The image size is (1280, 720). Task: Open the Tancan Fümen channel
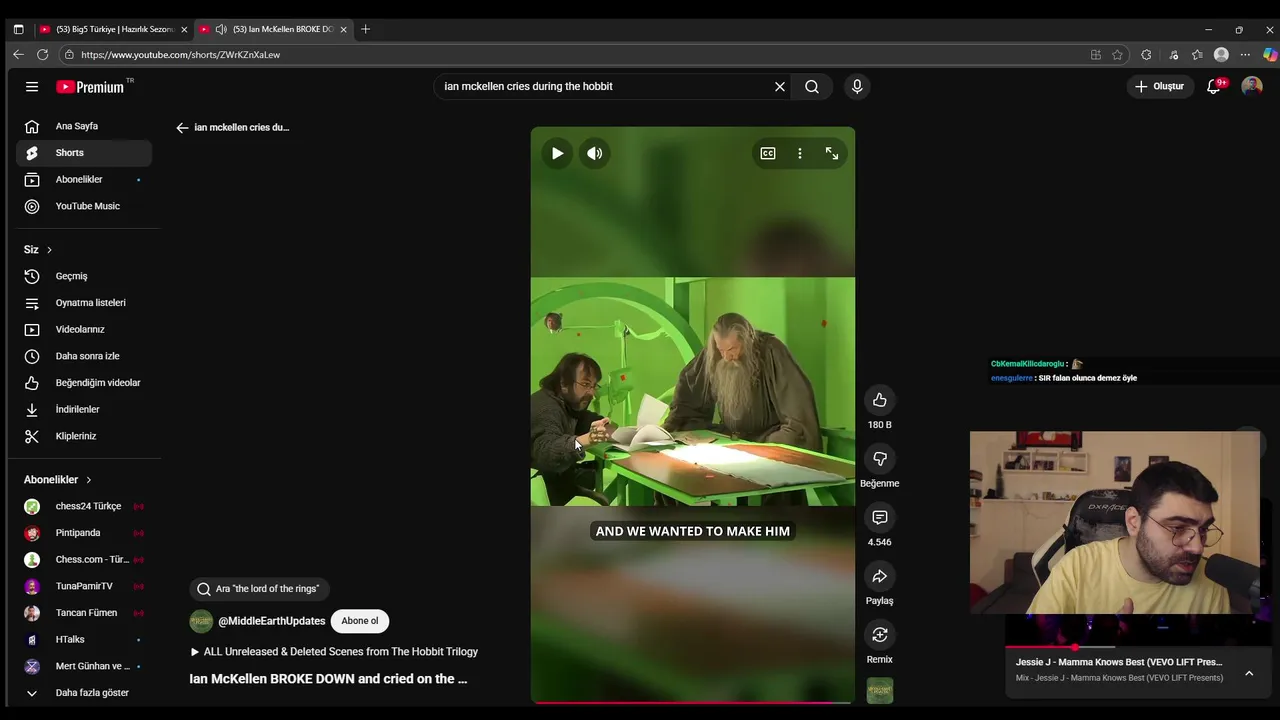(x=84, y=613)
